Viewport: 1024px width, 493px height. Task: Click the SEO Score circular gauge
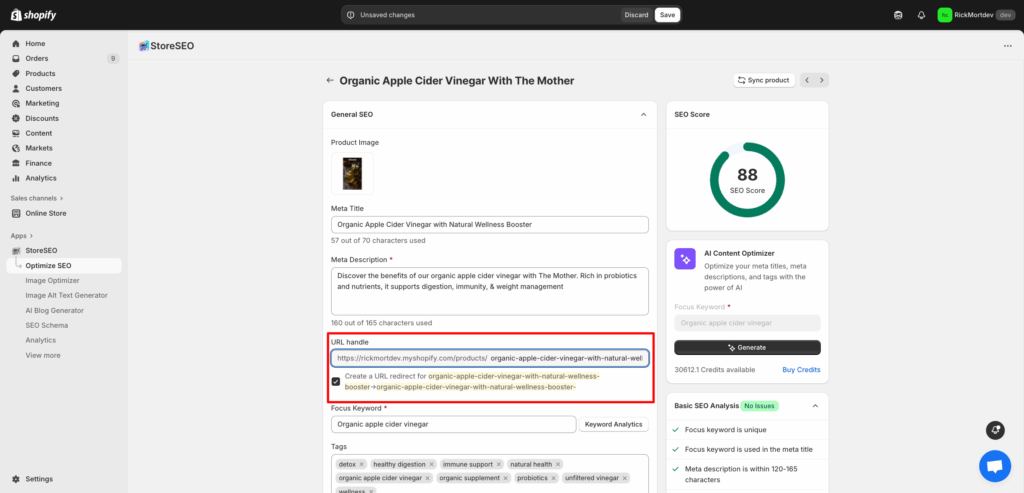pyautogui.click(x=747, y=179)
